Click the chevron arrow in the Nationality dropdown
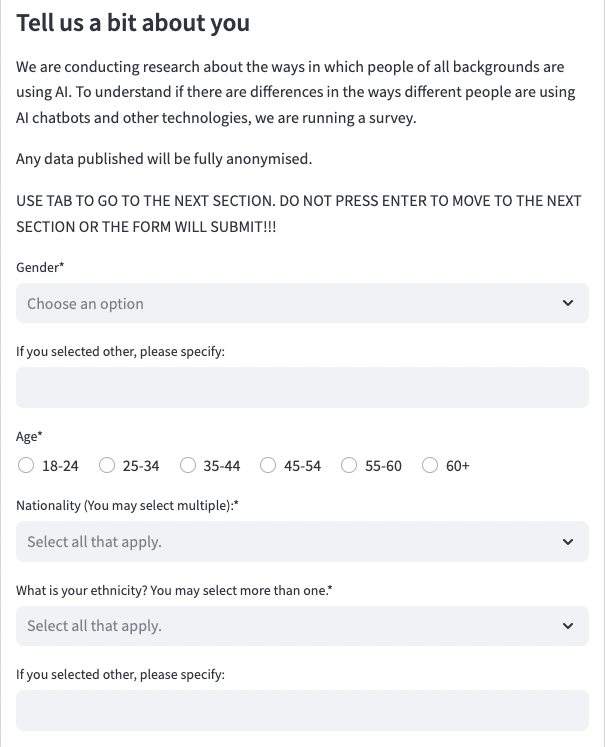 pos(568,542)
